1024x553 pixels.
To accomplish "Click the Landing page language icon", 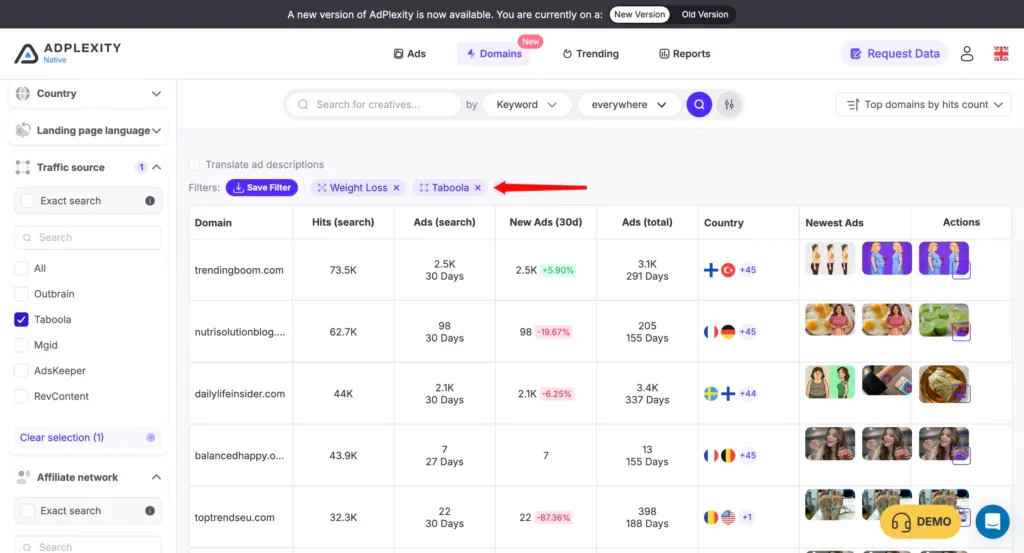I will click(23, 131).
